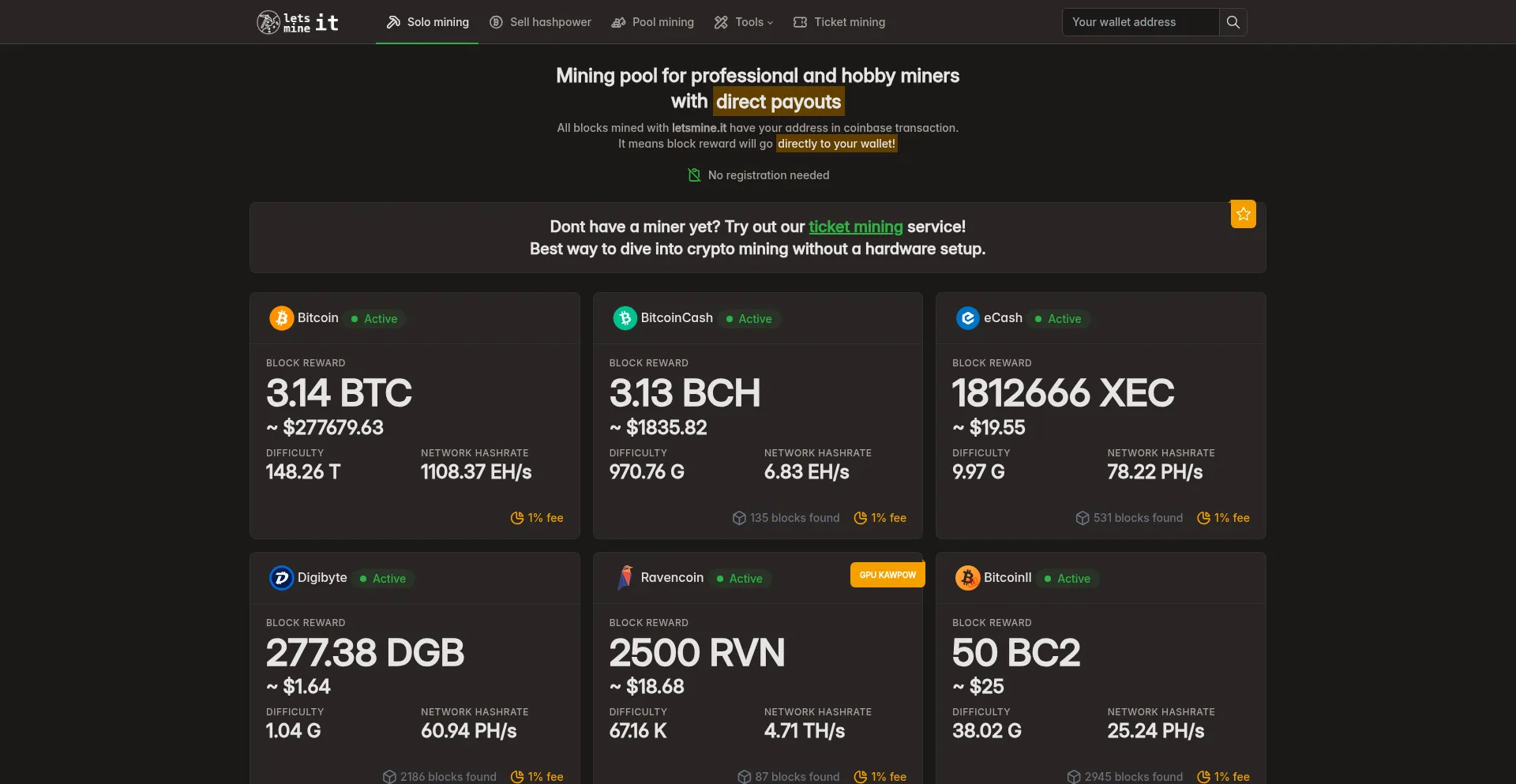
Task: Click the BitcoinCash coin icon
Action: point(625,318)
